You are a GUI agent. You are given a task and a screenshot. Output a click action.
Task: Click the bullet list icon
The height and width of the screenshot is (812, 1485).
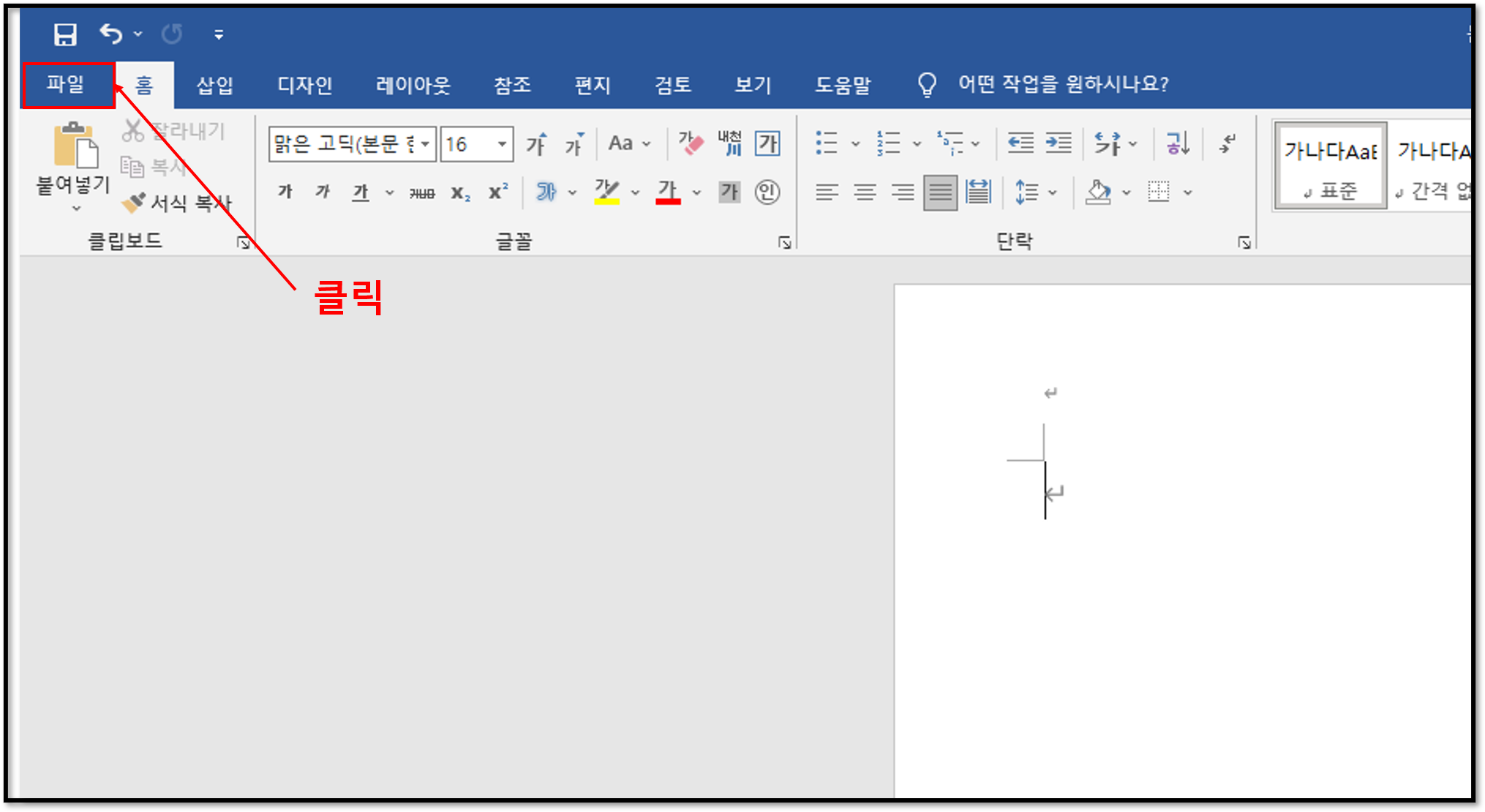coord(827,143)
